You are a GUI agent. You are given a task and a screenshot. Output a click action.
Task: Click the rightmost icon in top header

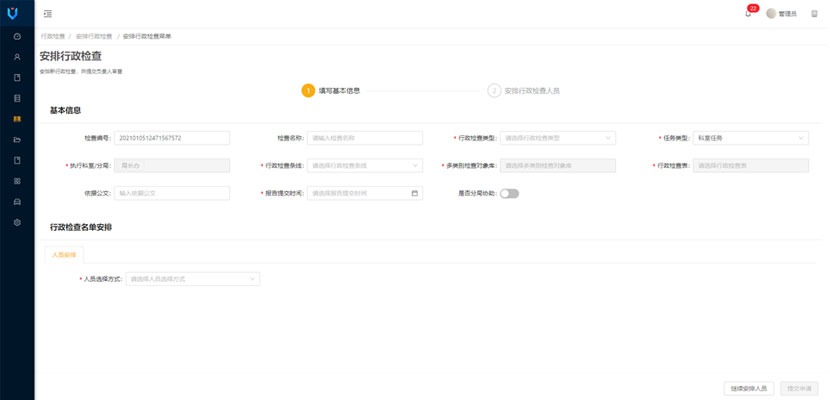[815, 14]
